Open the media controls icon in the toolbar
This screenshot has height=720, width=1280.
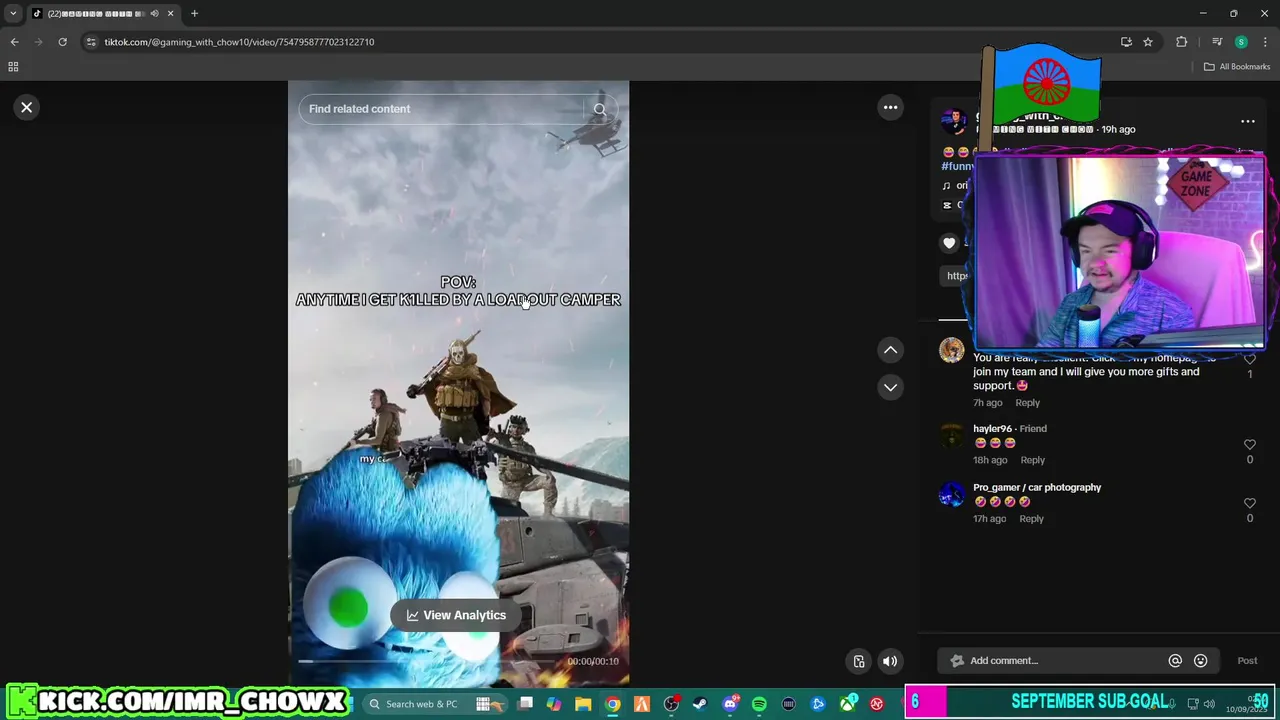(x=1217, y=42)
